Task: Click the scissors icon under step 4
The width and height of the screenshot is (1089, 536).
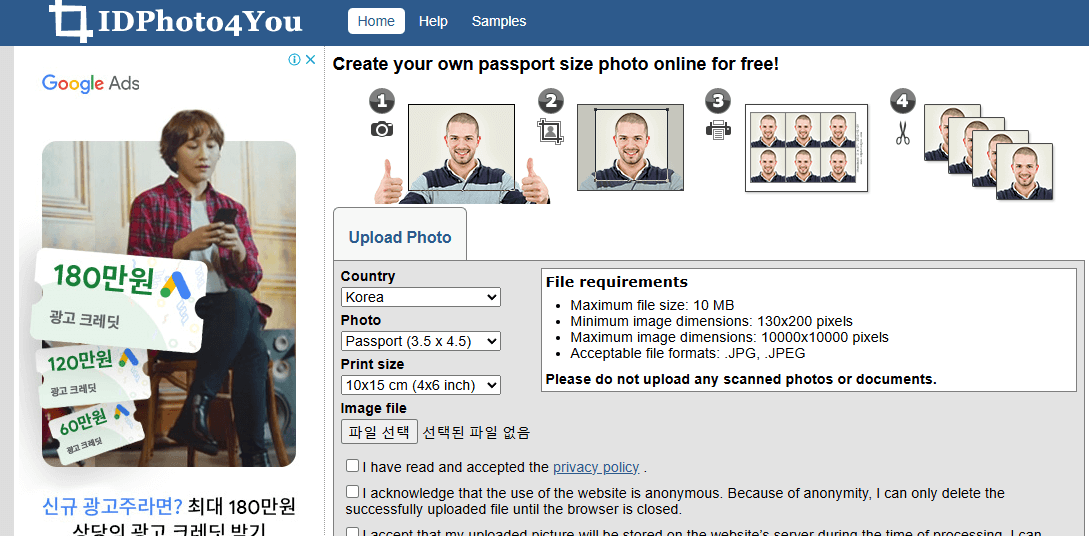Action: tap(902, 133)
